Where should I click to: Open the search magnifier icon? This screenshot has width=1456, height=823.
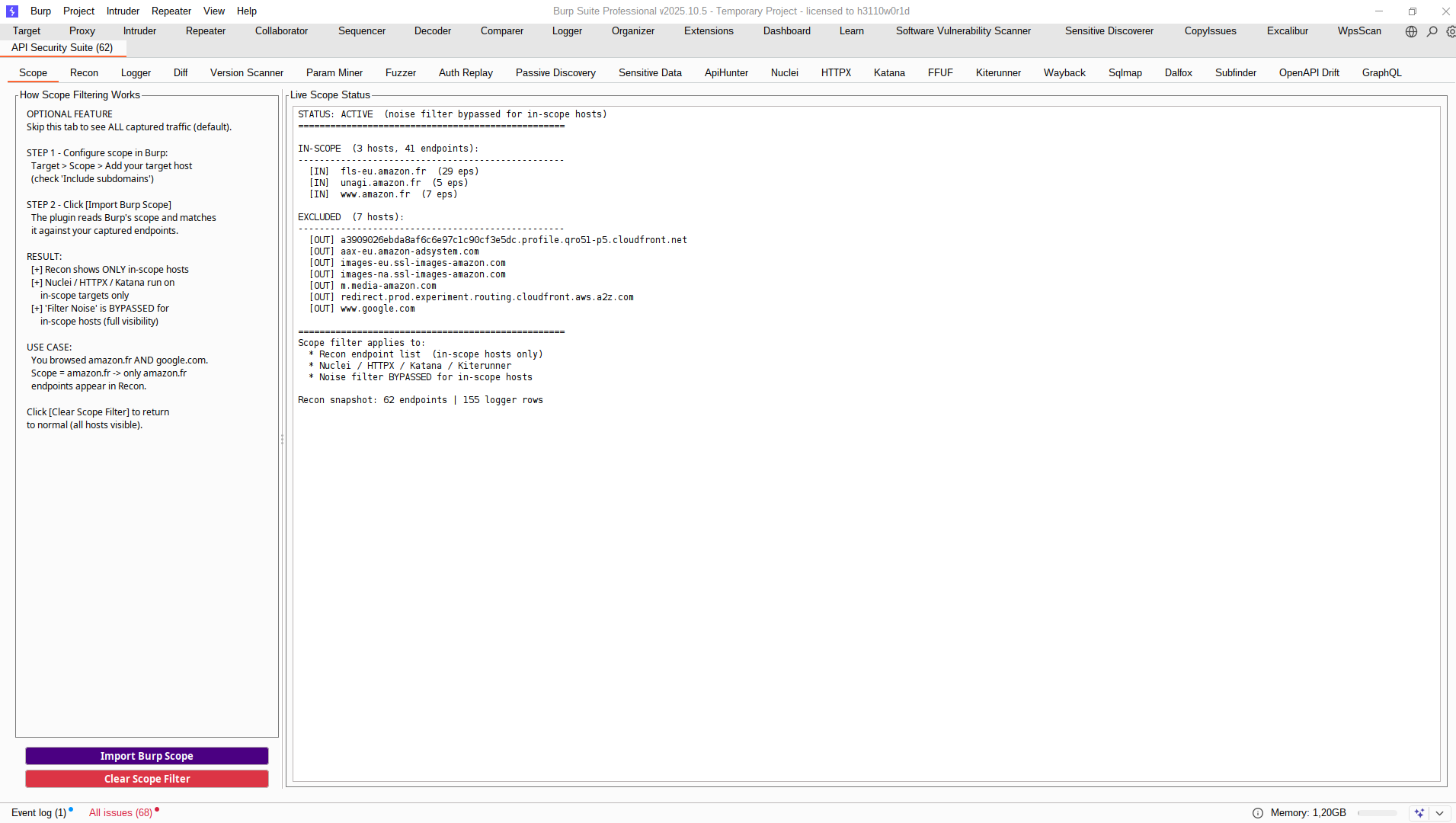click(1432, 31)
